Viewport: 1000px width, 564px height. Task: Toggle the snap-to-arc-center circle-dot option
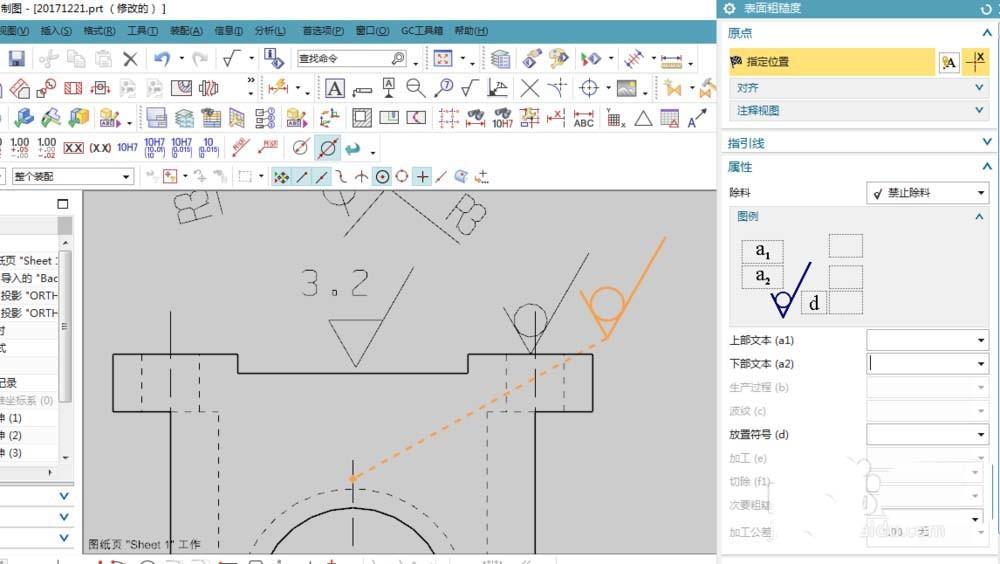click(x=382, y=177)
